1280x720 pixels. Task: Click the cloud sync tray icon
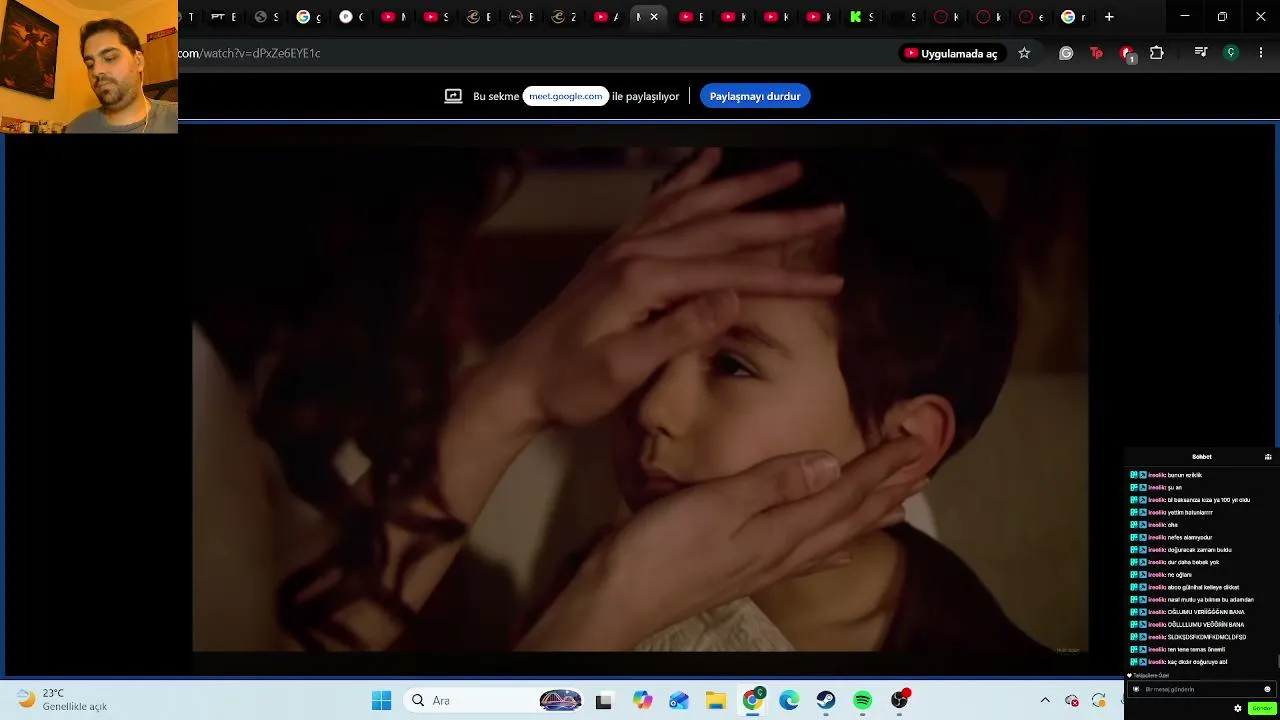pos(1072,701)
